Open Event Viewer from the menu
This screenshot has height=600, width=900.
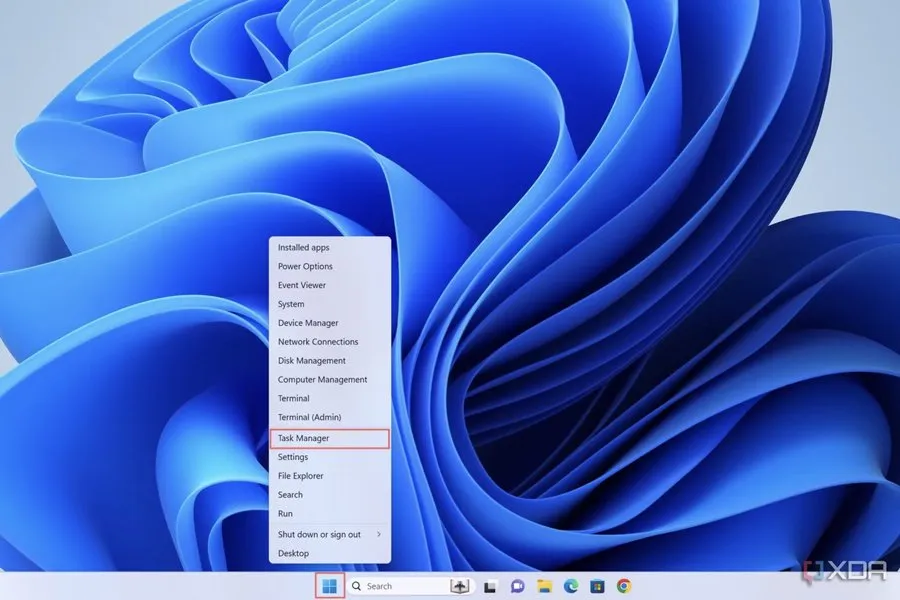(x=302, y=285)
